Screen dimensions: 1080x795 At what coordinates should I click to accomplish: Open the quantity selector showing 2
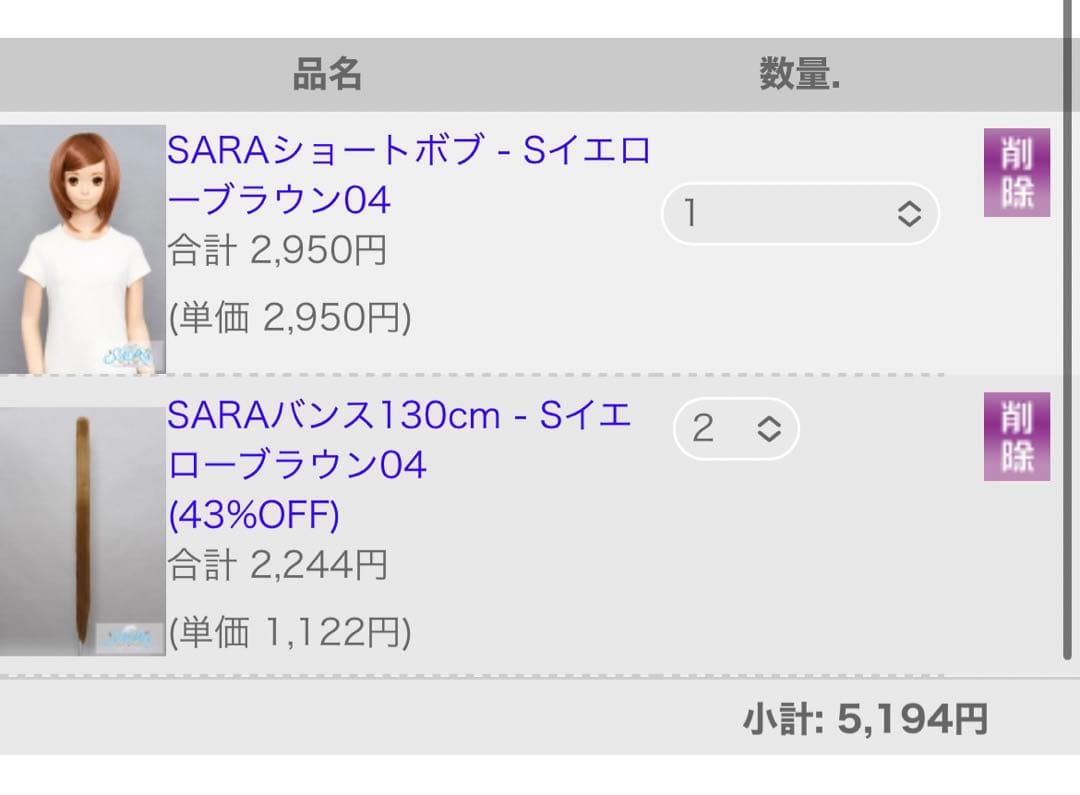pyautogui.click(x=735, y=428)
